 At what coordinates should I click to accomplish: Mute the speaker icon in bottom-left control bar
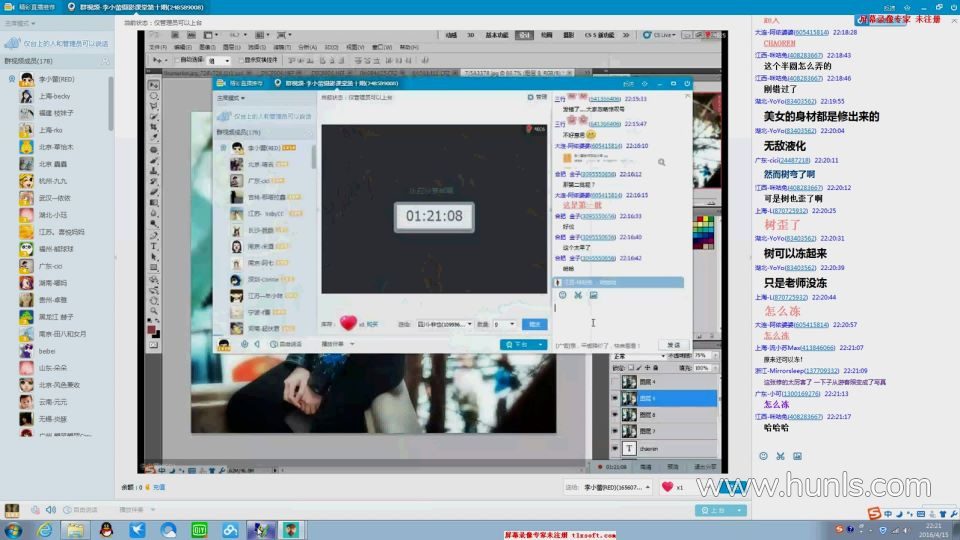(51, 509)
